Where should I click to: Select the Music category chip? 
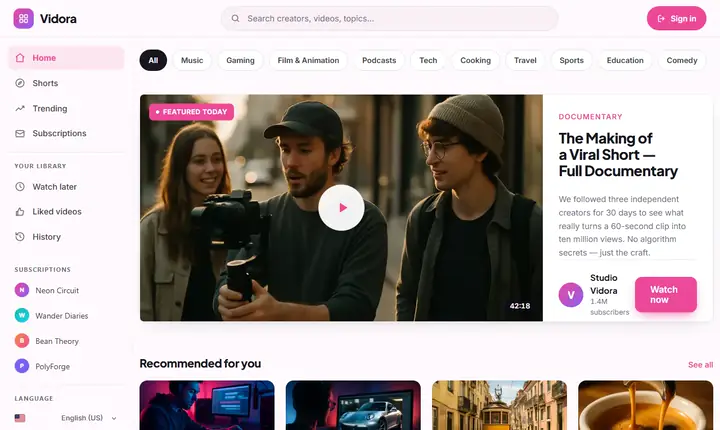pyautogui.click(x=192, y=60)
